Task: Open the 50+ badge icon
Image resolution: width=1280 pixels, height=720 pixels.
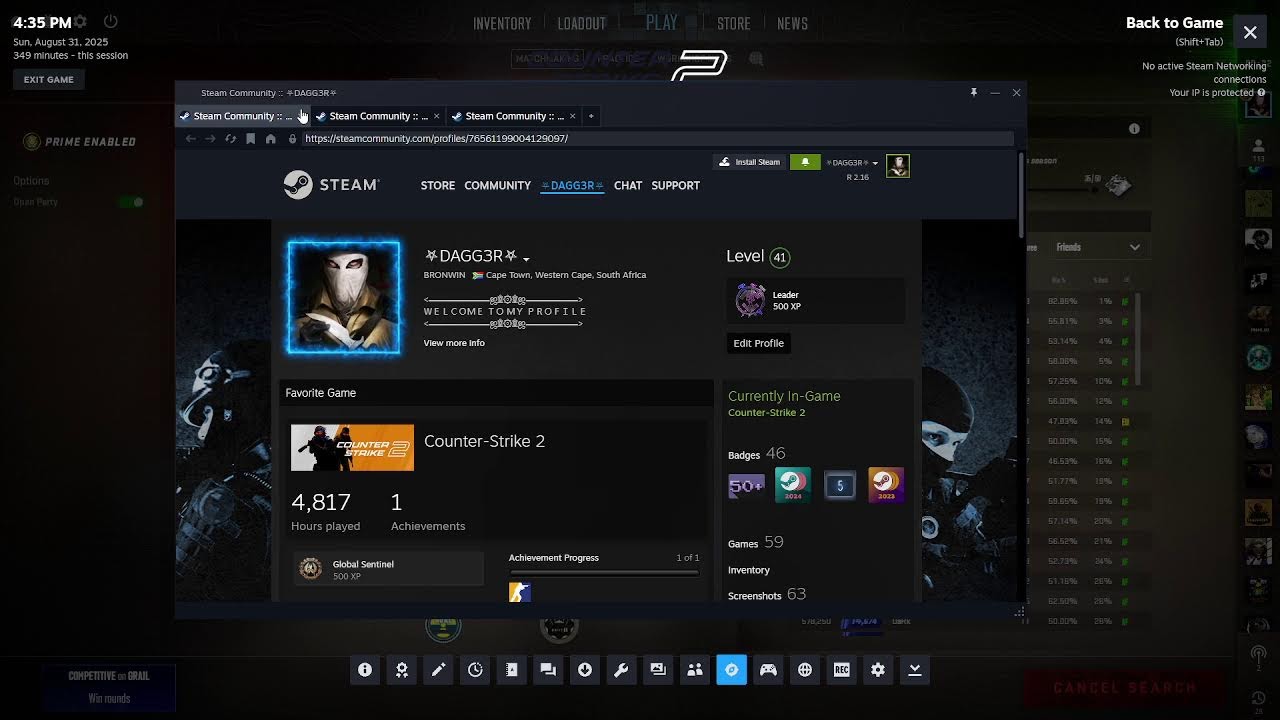Action: (746, 486)
